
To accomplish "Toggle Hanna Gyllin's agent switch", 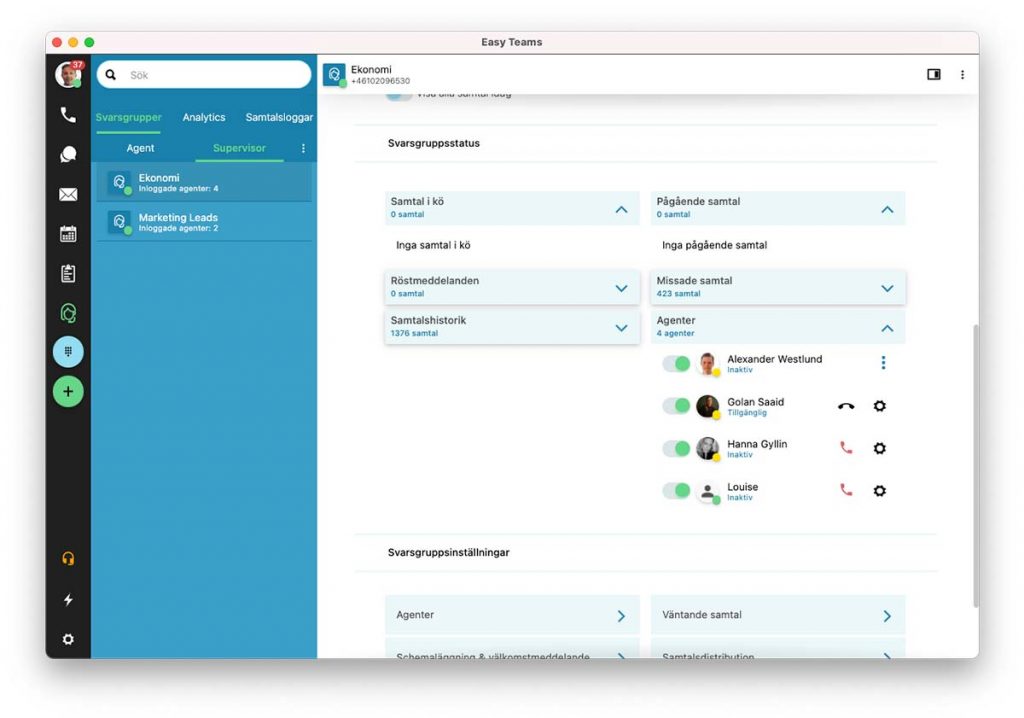I will [x=676, y=448].
